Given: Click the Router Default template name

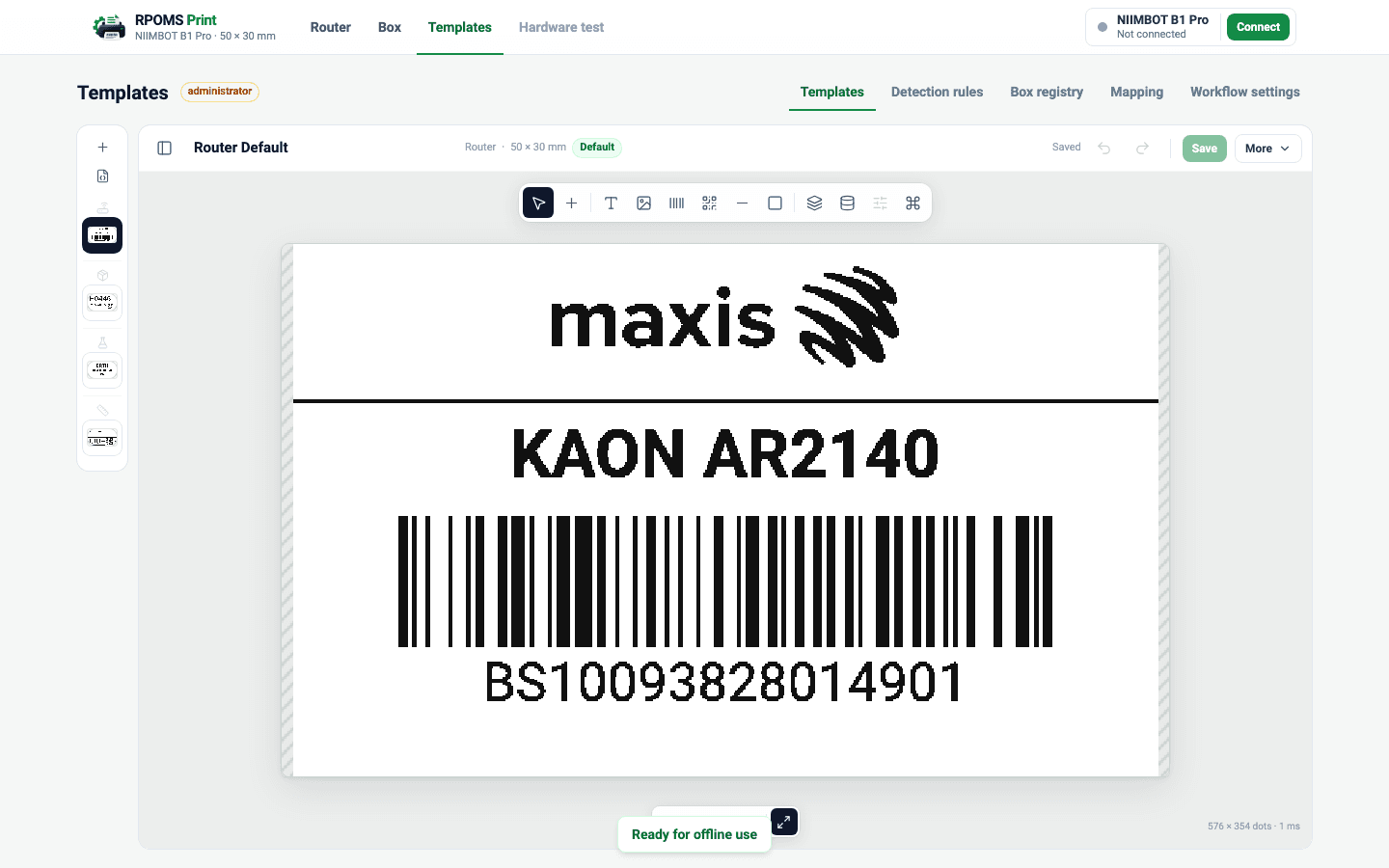Looking at the screenshot, I should pos(241,148).
